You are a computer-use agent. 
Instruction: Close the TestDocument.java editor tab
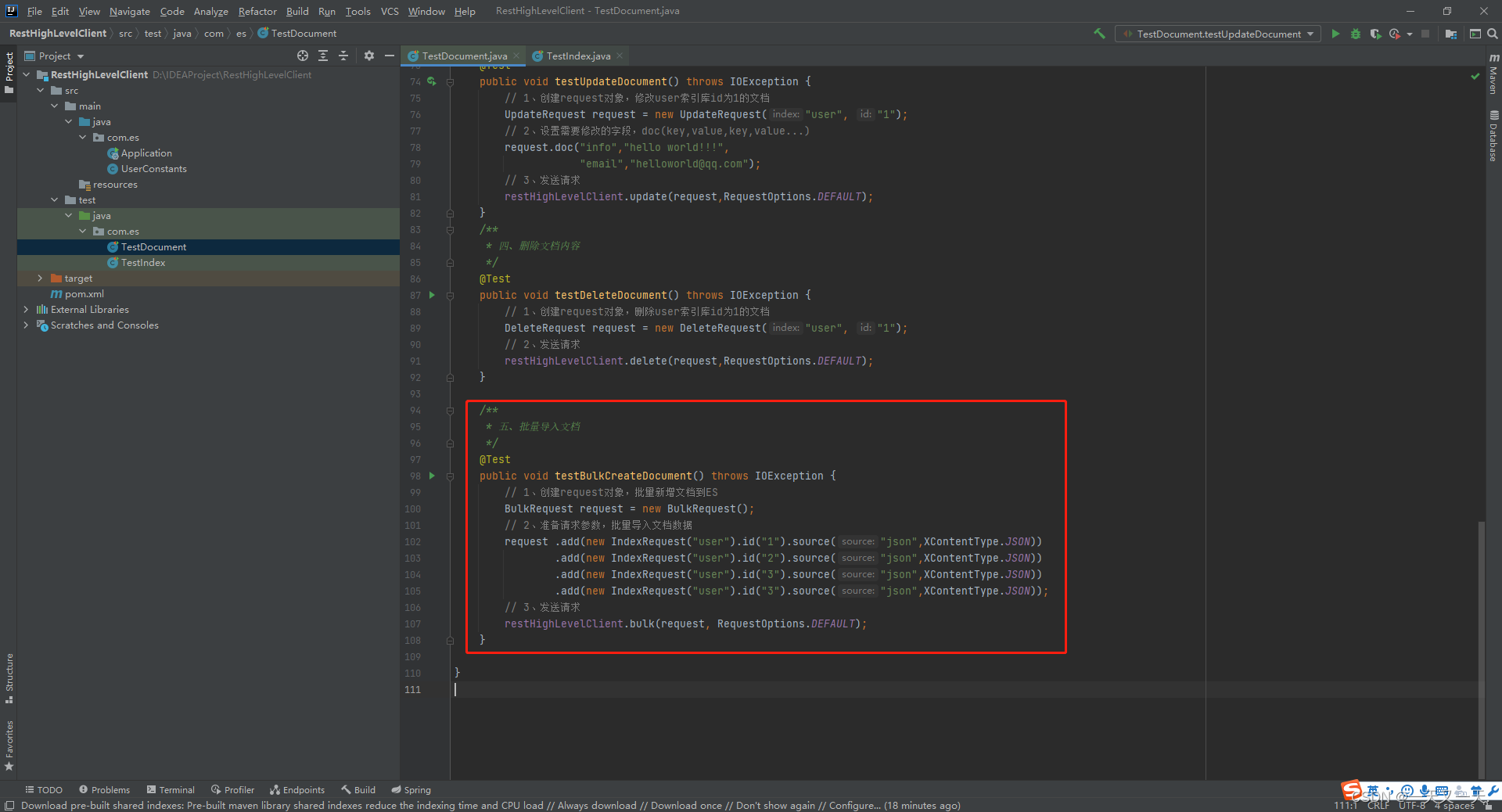point(516,56)
